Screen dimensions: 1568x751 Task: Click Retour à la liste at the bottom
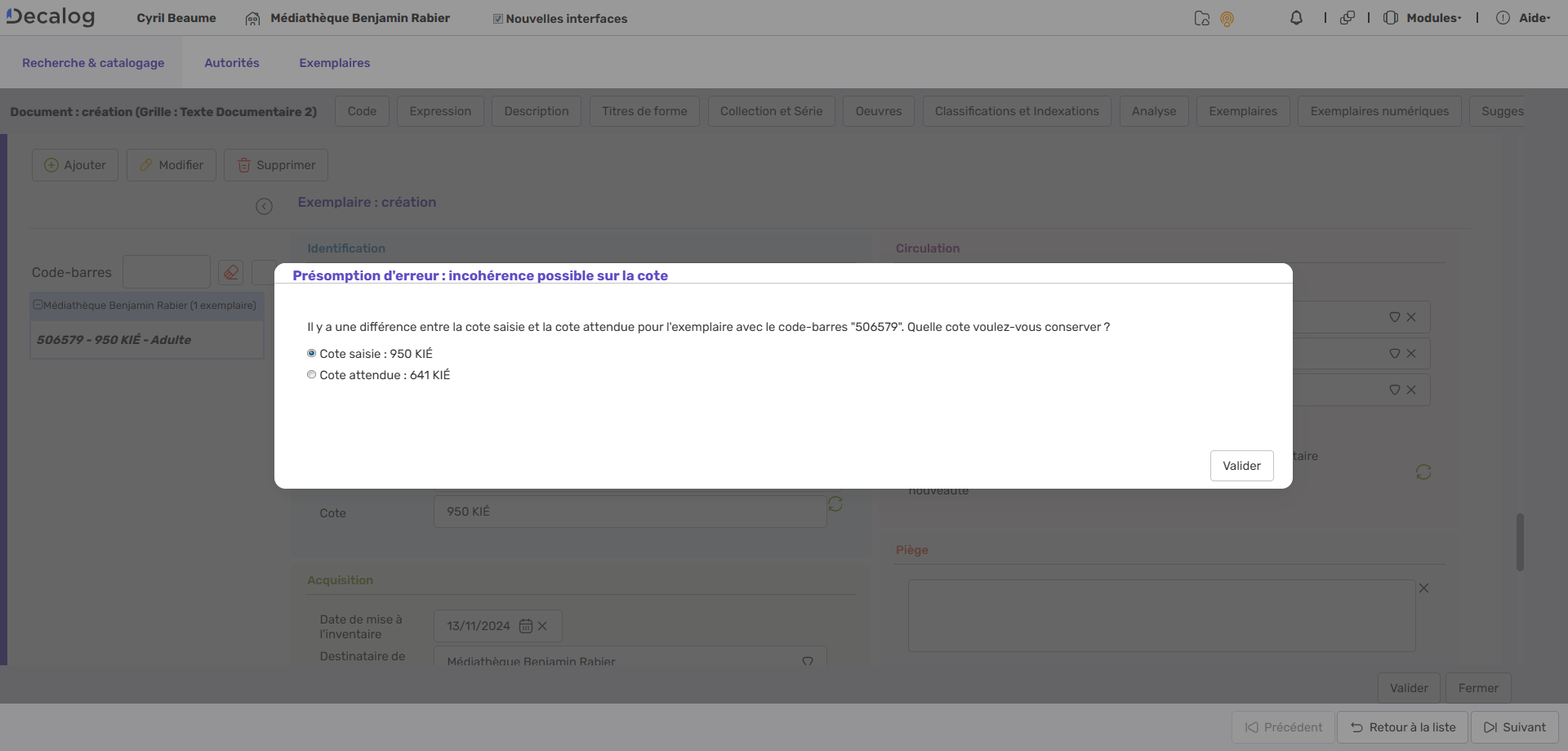click(1402, 726)
